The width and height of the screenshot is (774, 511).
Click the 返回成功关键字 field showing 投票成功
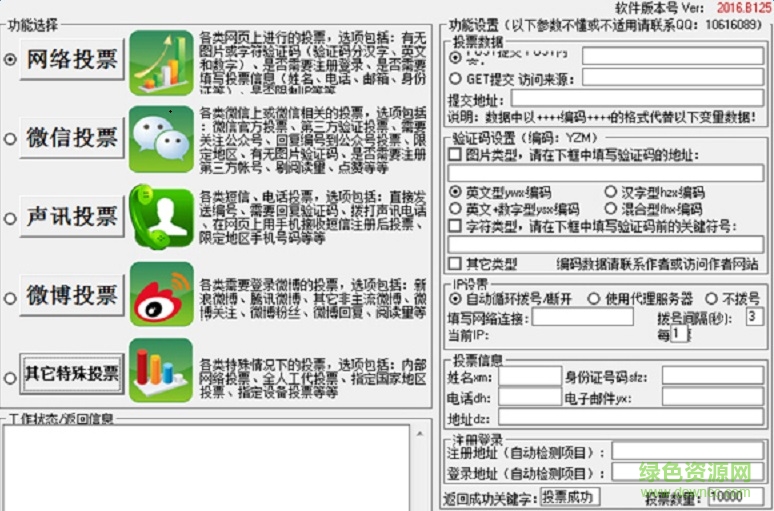click(570, 496)
